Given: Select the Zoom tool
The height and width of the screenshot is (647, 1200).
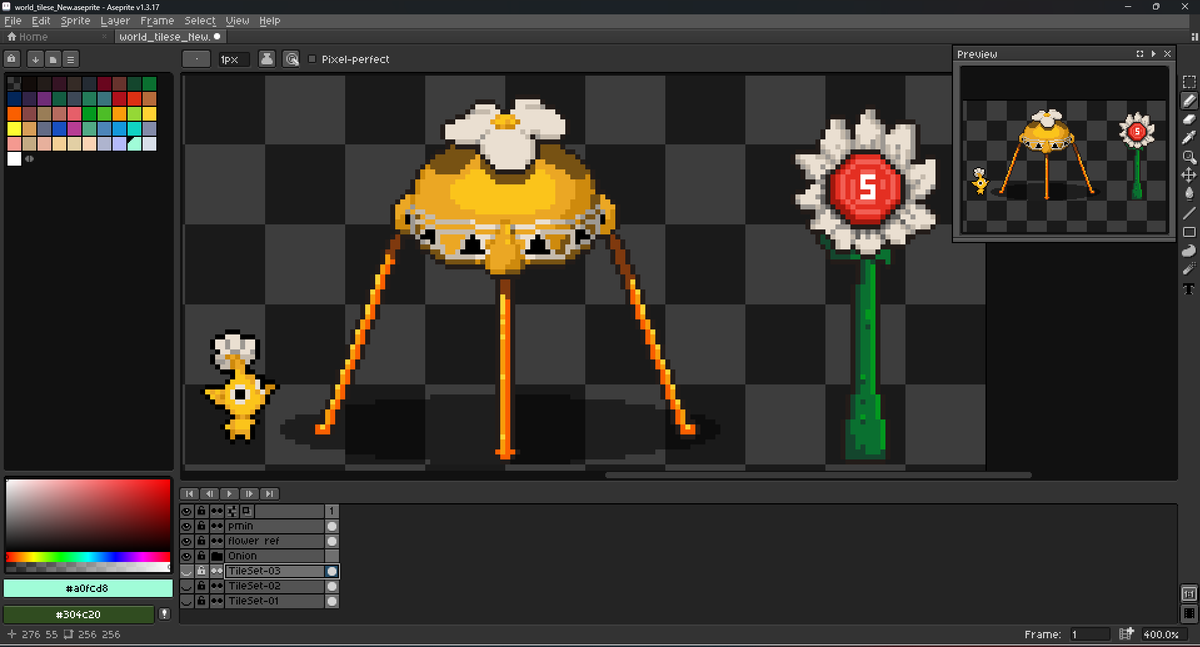Looking at the screenshot, I should [x=1189, y=156].
